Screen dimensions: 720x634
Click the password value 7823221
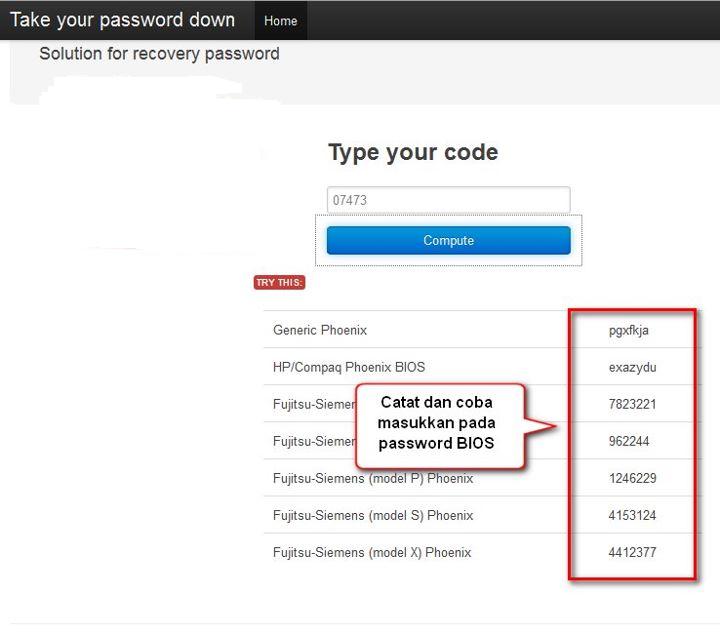click(x=632, y=404)
